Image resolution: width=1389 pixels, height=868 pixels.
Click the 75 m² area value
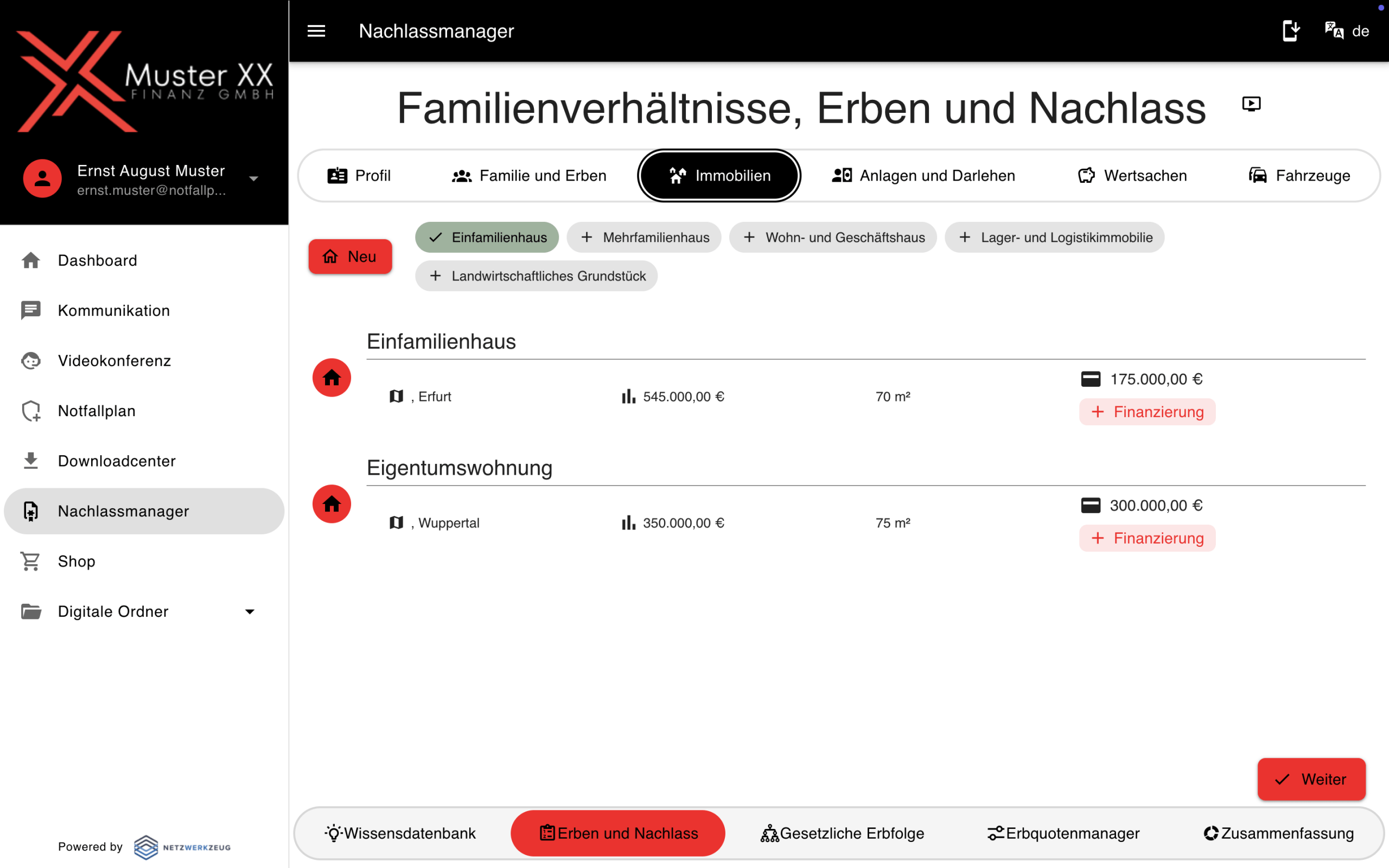(x=893, y=523)
